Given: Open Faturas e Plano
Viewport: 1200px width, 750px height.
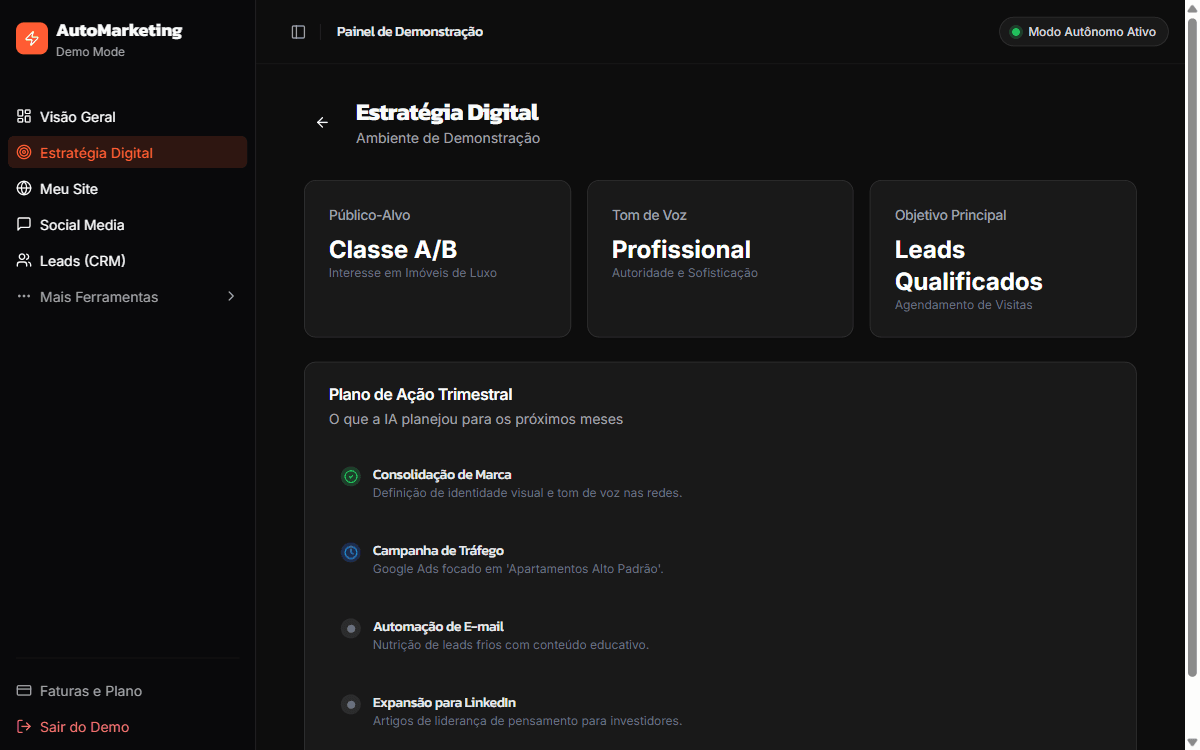Looking at the screenshot, I should pos(90,690).
